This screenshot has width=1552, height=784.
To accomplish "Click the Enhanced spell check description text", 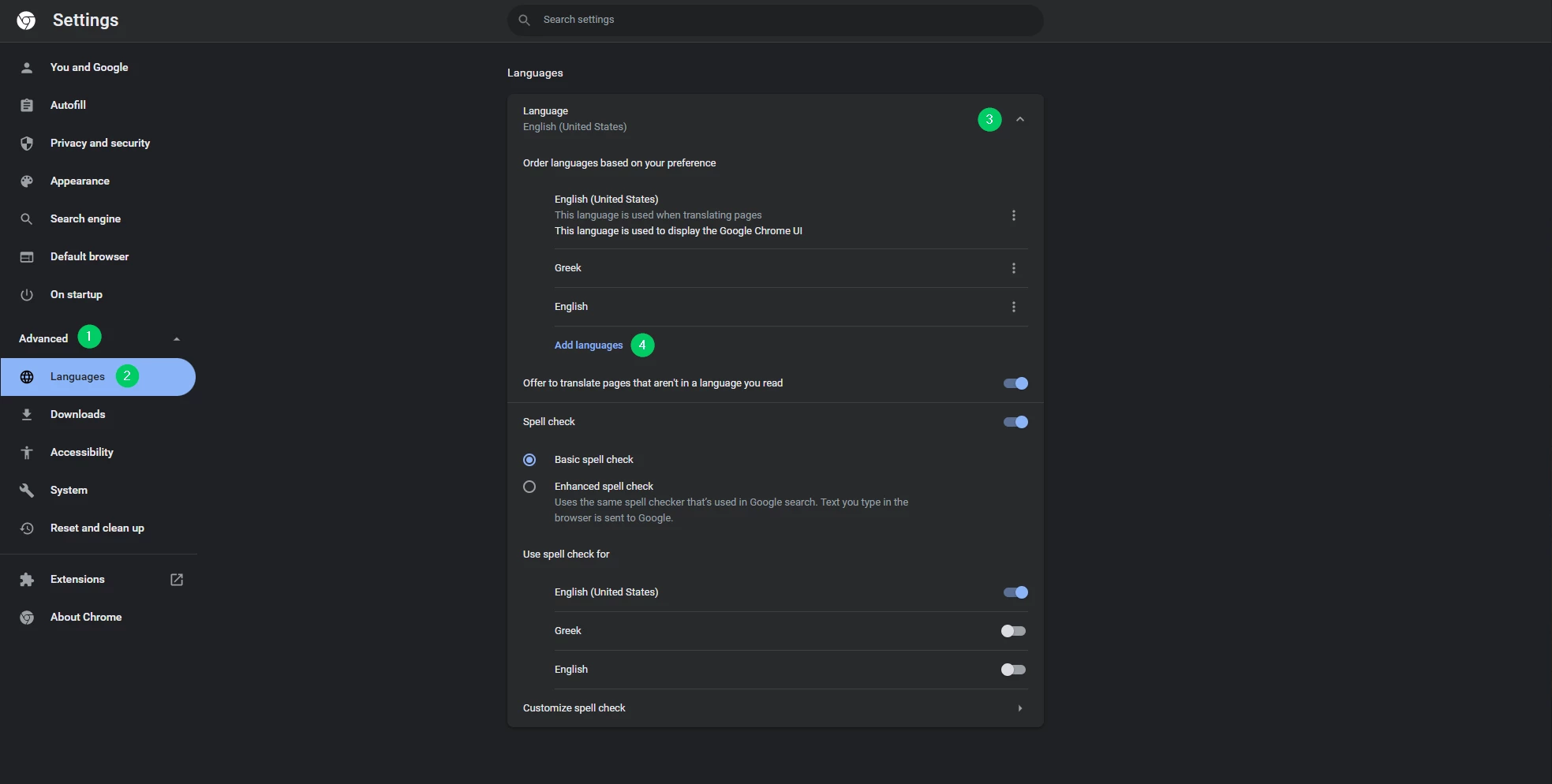I will [x=731, y=510].
